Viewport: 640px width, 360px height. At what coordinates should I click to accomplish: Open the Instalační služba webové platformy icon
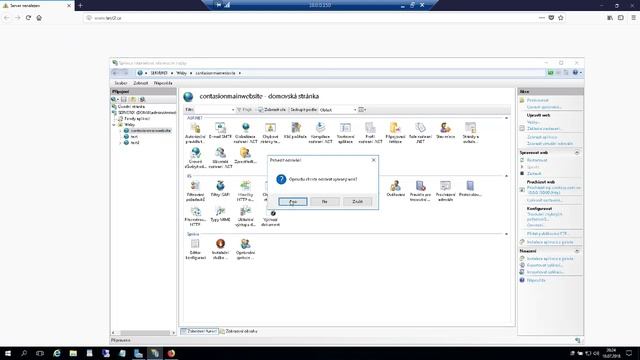[x=220, y=249]
